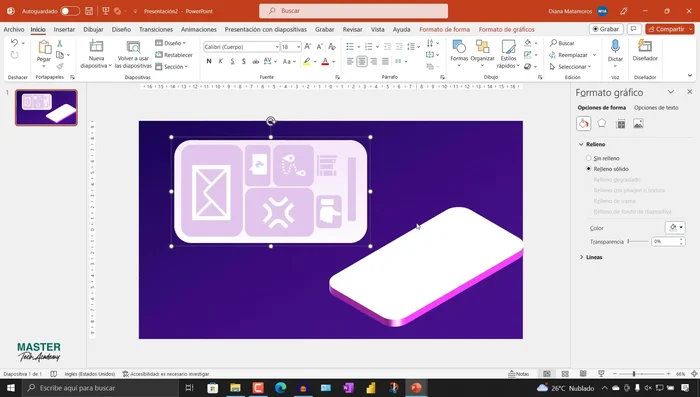The width and height of the screenshot is (700, 397).
Task: Click the Cut scissors icon
Action: tap(60, 43)
